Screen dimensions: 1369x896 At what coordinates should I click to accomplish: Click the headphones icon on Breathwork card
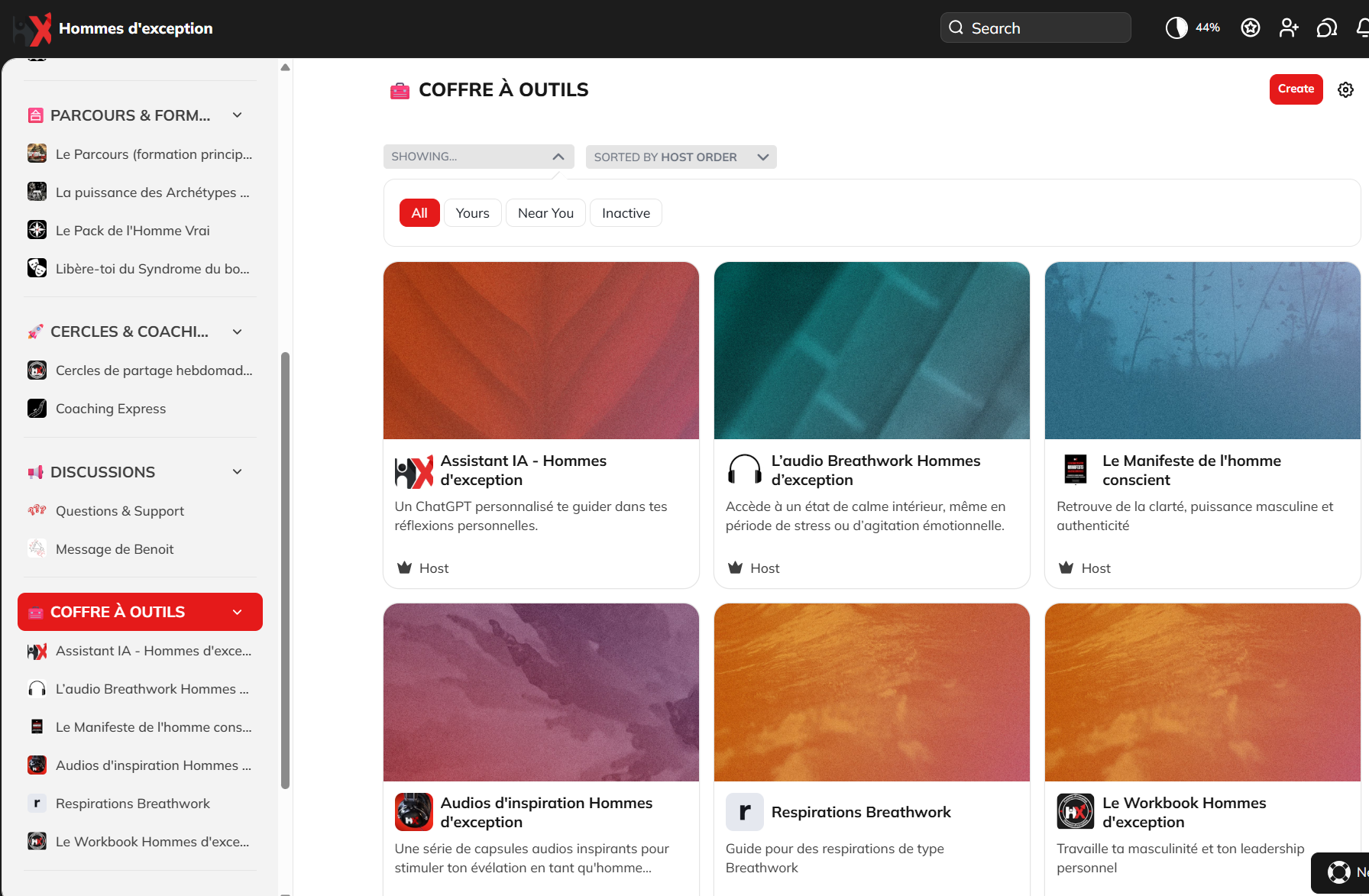tap(744, 470)
